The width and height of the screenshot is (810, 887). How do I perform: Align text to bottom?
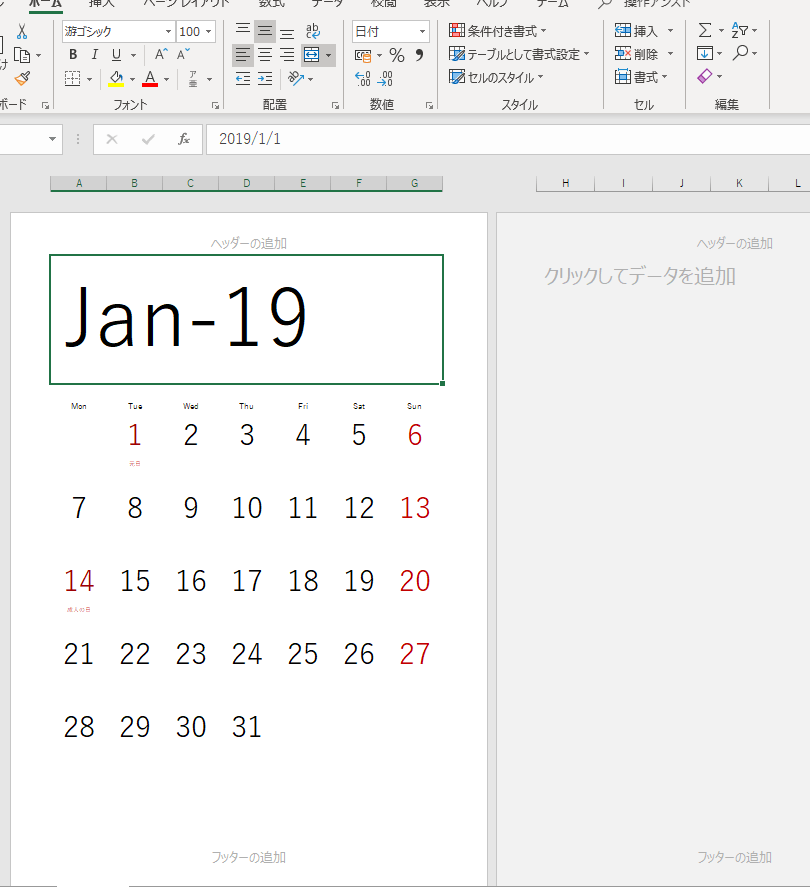(x=287, y=31)
